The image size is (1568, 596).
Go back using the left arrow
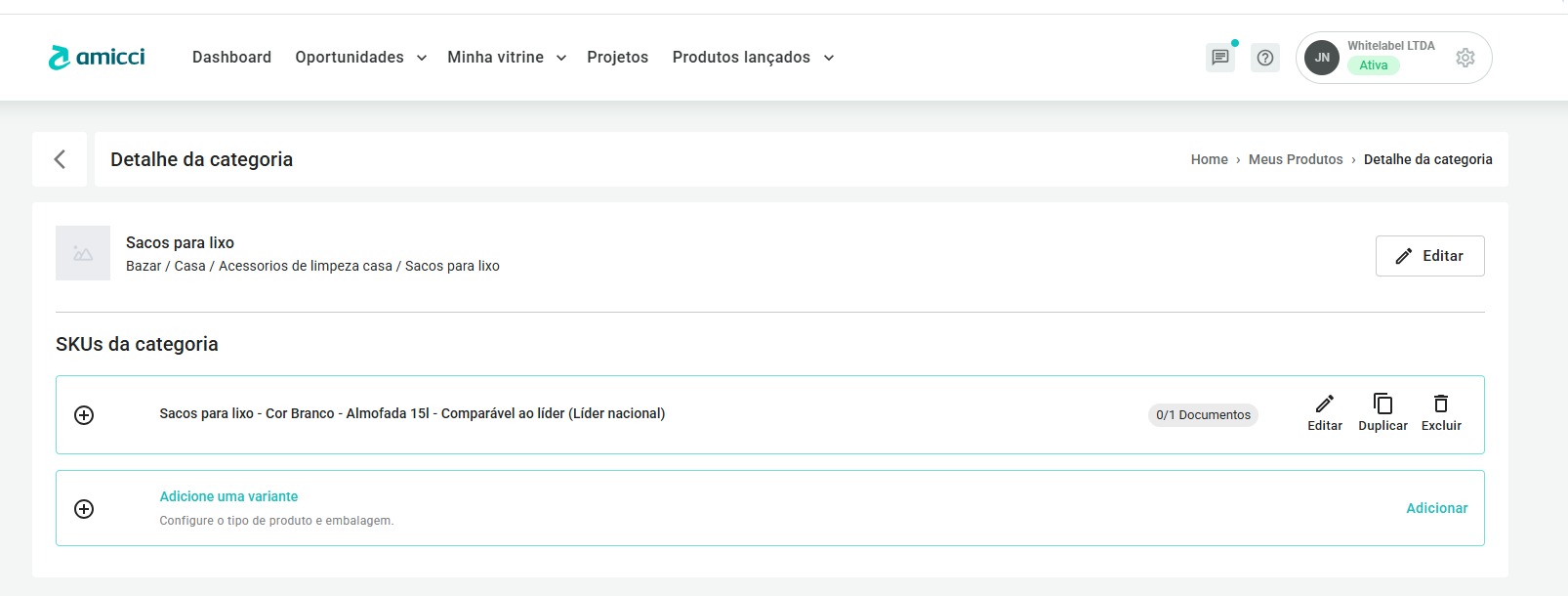point(60,159)
